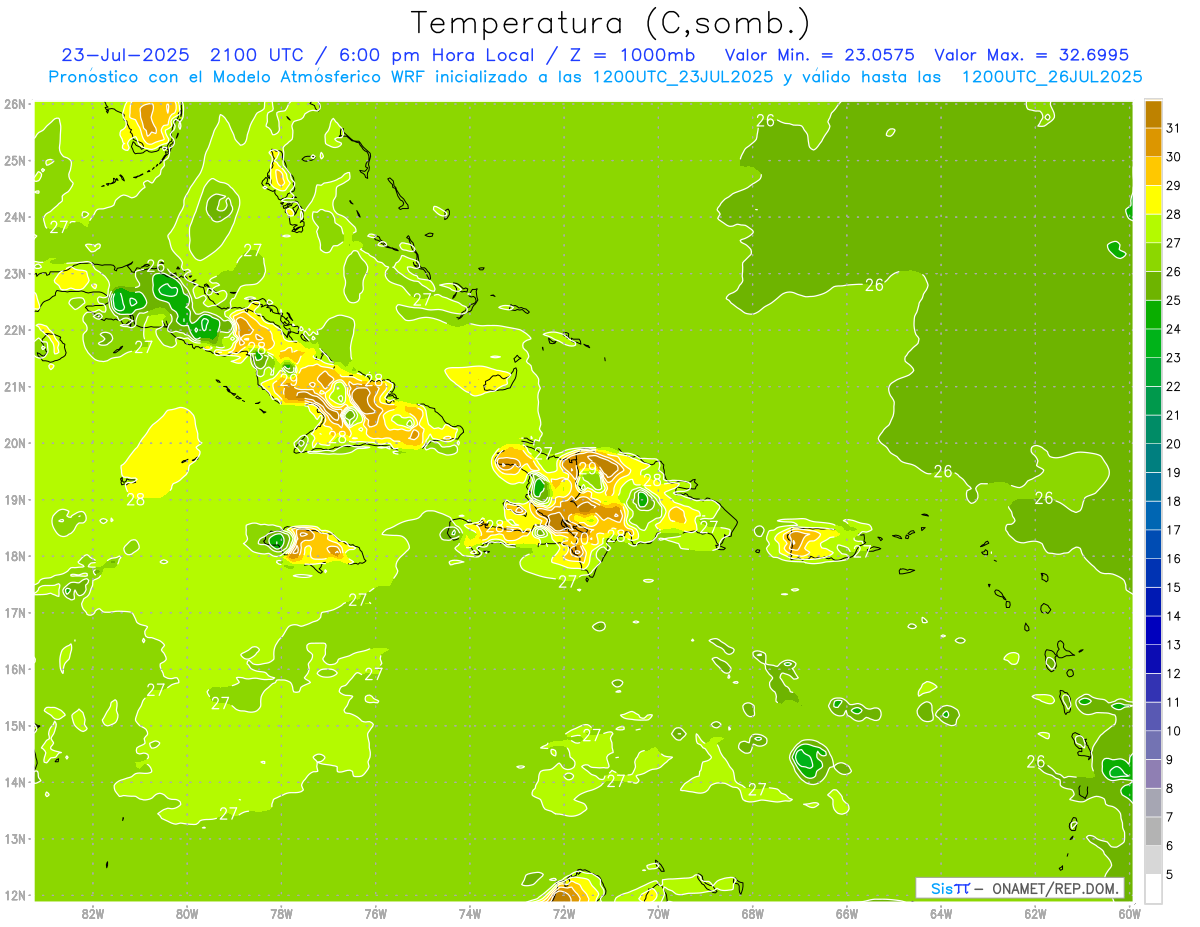Click the '2100 UTC' time text
Viewport: 1200px width, 927px height.
tap(258, 55)
